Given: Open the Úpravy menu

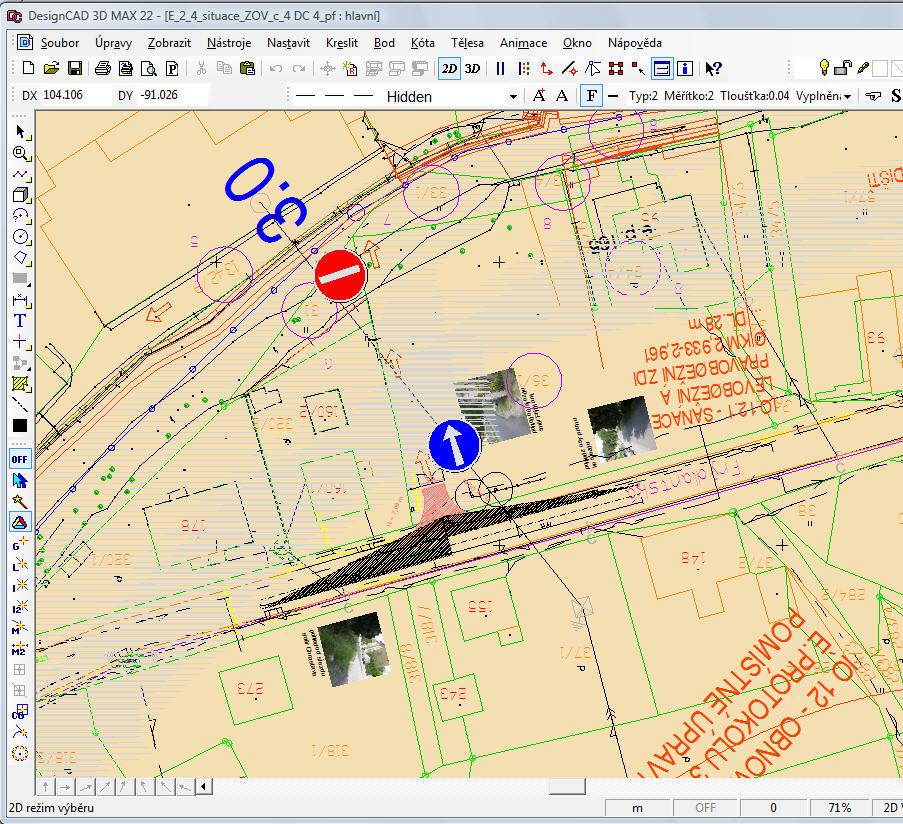Looking at the screenshot, I should click(x=113, y=43).
